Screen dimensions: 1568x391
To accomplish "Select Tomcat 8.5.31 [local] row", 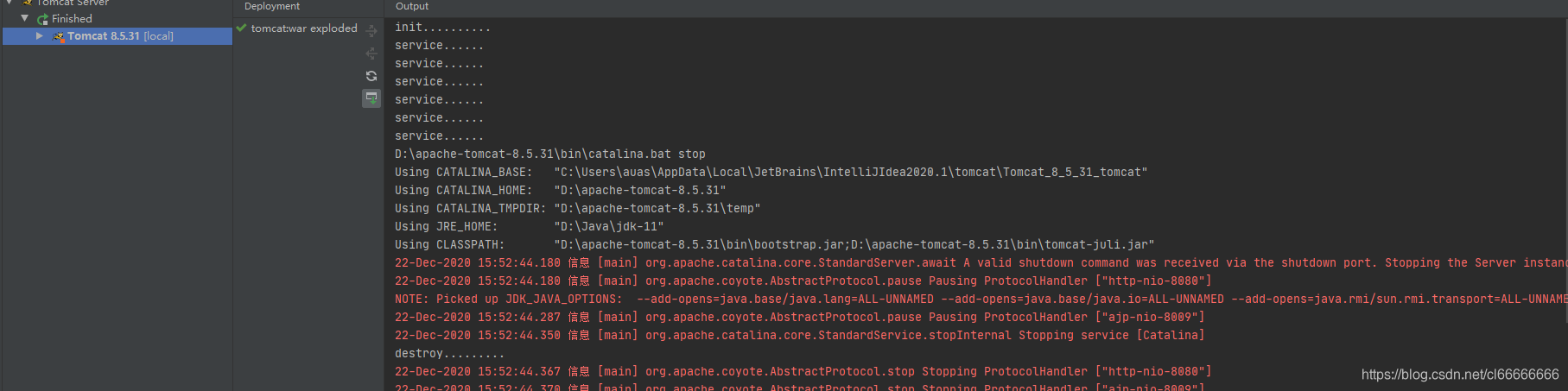I will pos(117,36).
